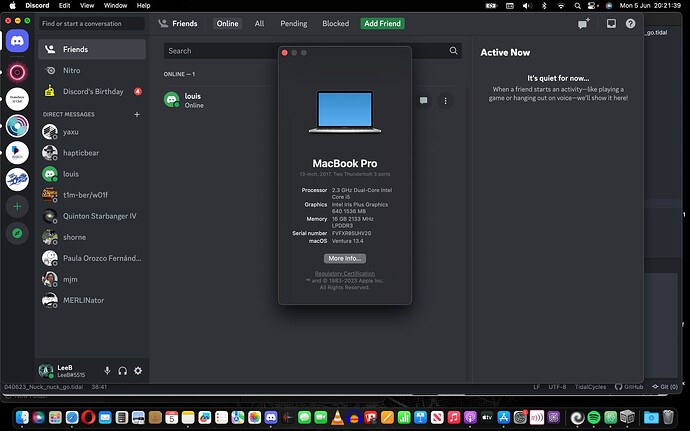Open direct message with yaxu
The width and height of the screenshot is (690, 431).
point(92,132)
